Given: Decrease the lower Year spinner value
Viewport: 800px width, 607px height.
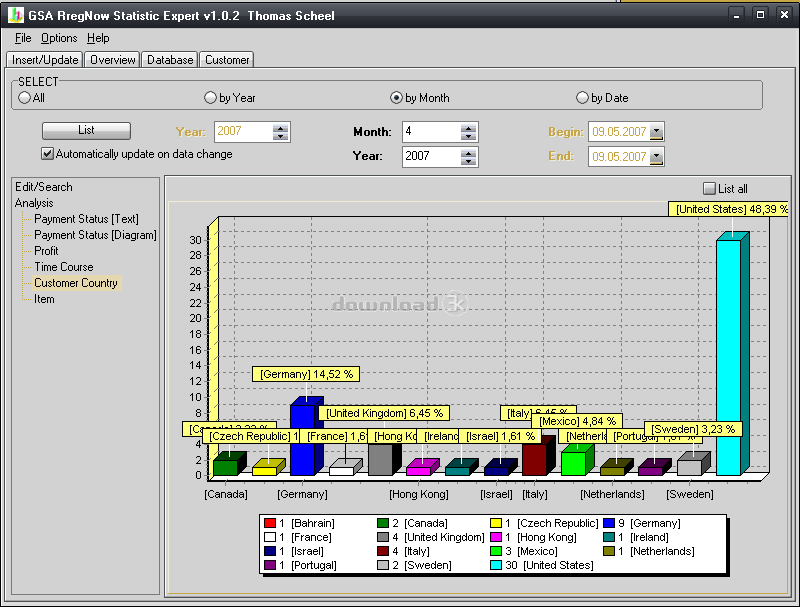Looking at the screenshot, I should tap(468, 161).
